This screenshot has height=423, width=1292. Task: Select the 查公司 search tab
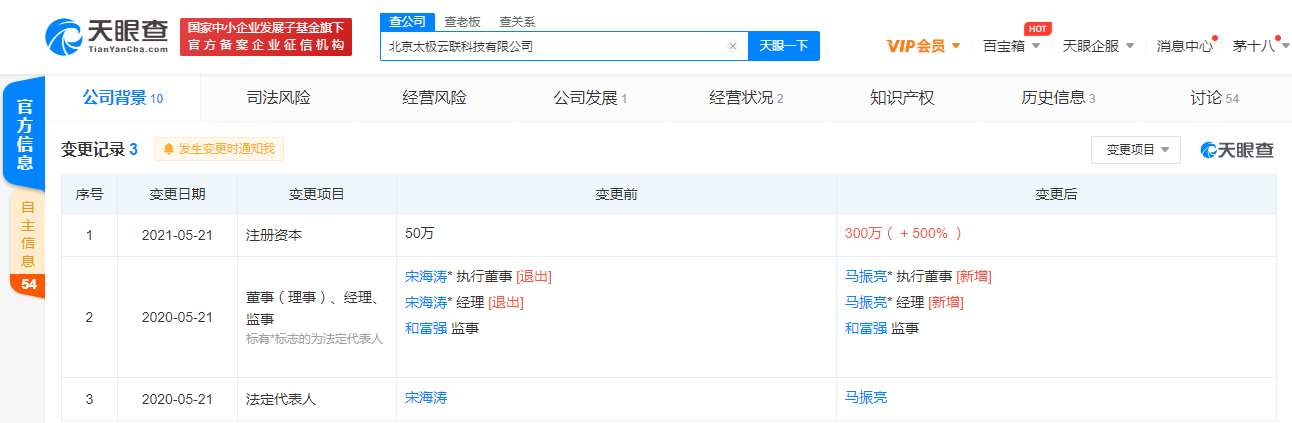pos(407,21)
